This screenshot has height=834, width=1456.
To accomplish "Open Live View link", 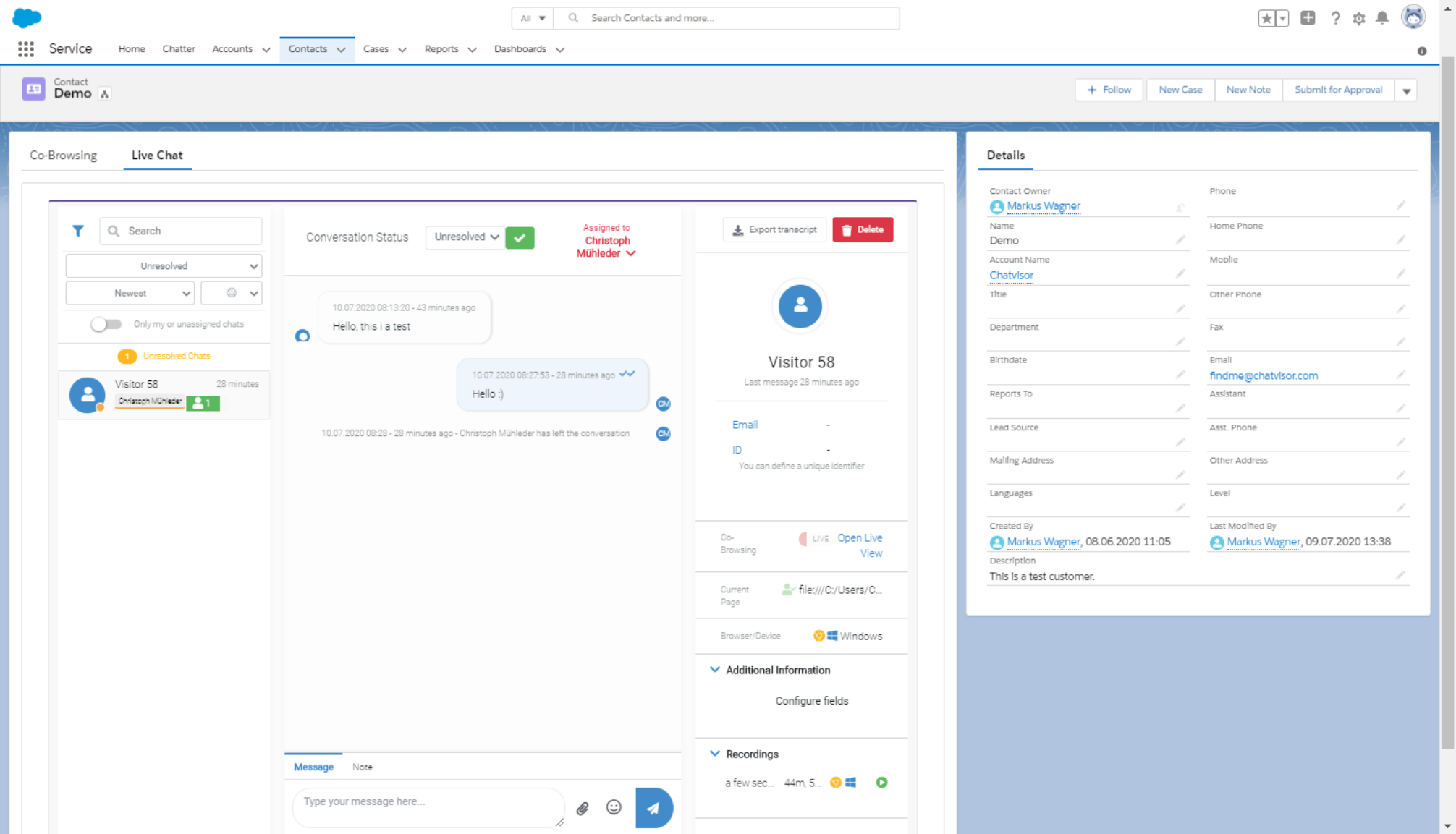I will pyautogui.click(x=860, y=545).
